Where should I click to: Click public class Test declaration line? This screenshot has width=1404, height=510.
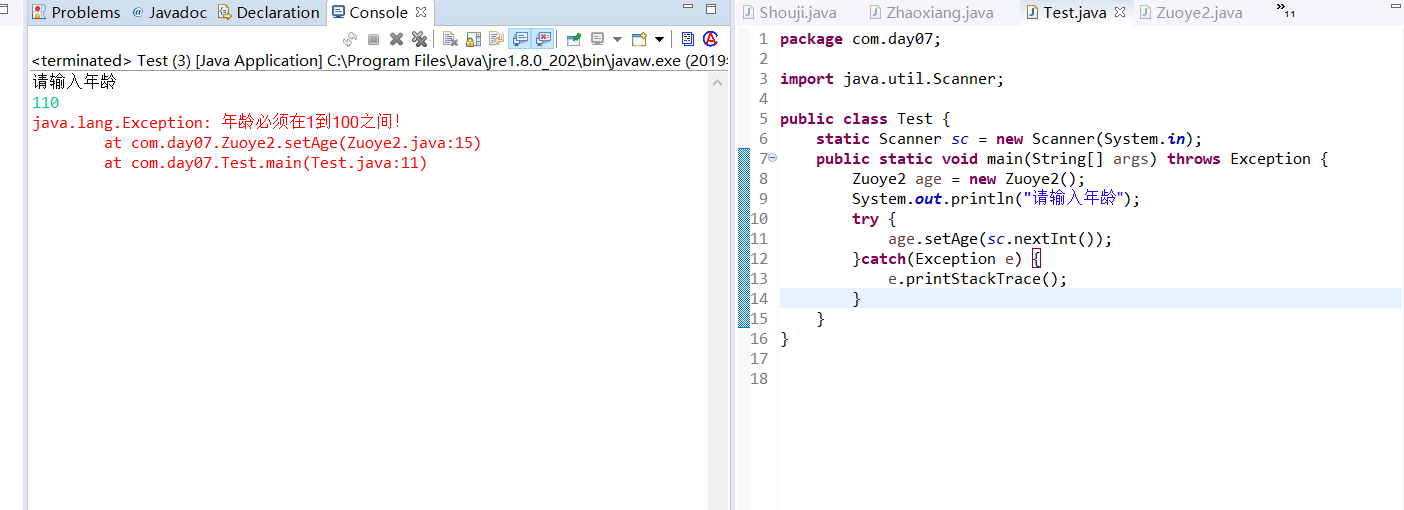(865, 119)
